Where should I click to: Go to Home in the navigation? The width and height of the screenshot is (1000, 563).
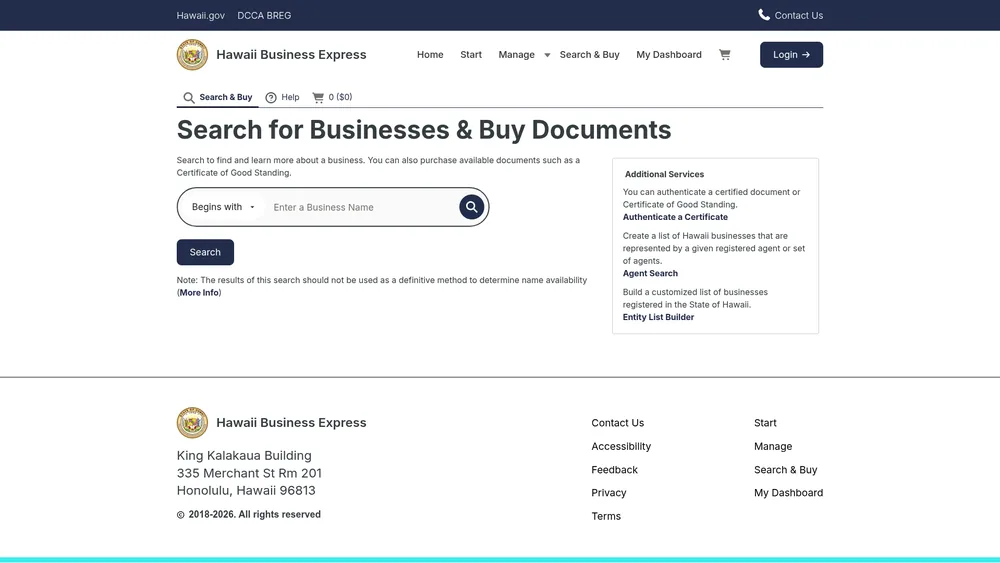430,55
